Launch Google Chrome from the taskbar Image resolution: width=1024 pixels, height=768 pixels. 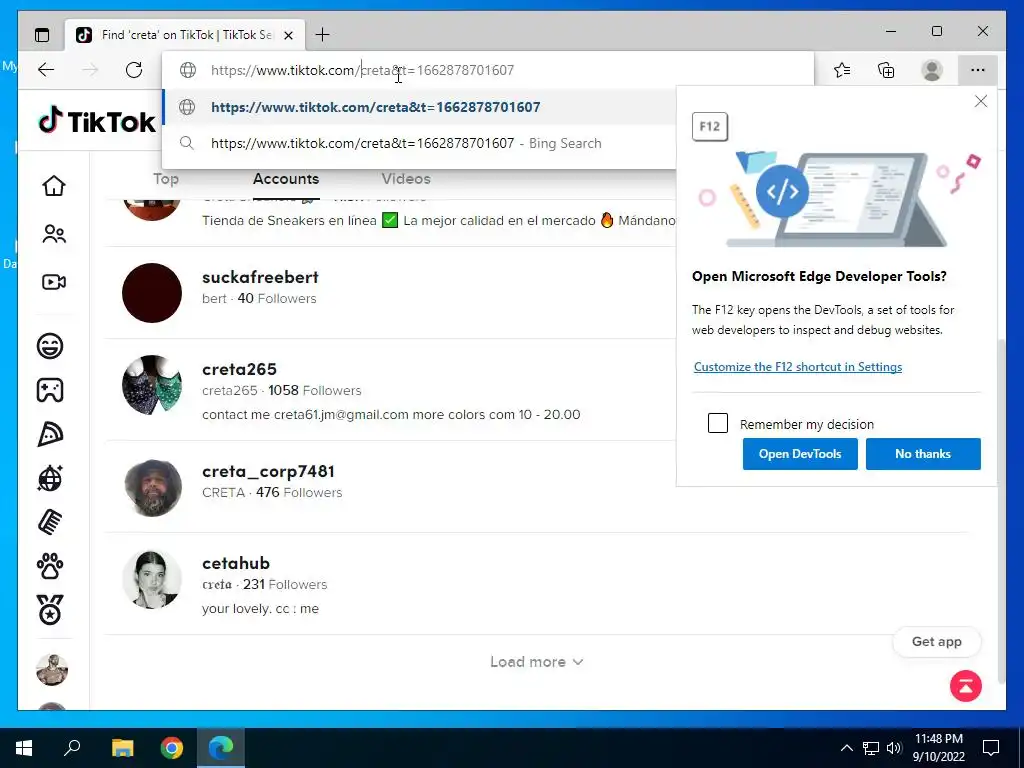172,748
